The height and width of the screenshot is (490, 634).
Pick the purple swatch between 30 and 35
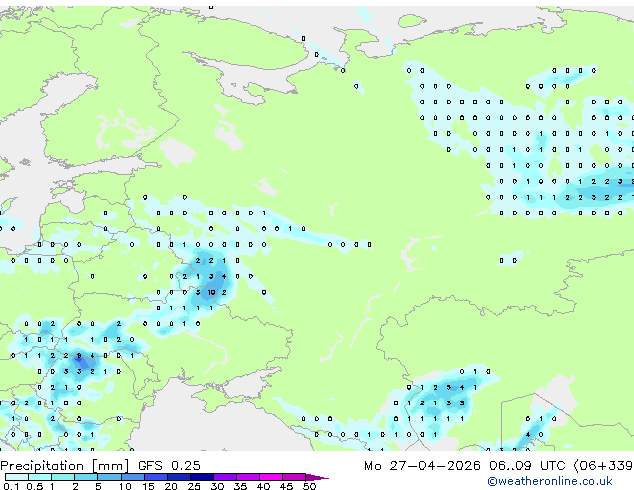pos(225,477)
